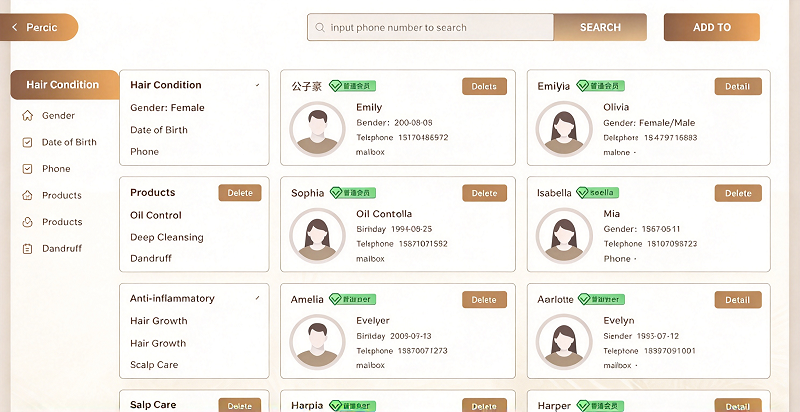Focus the phone number search input
This screenshot has height=412, width=800.
pyautogui.click(x=431, y=28)
